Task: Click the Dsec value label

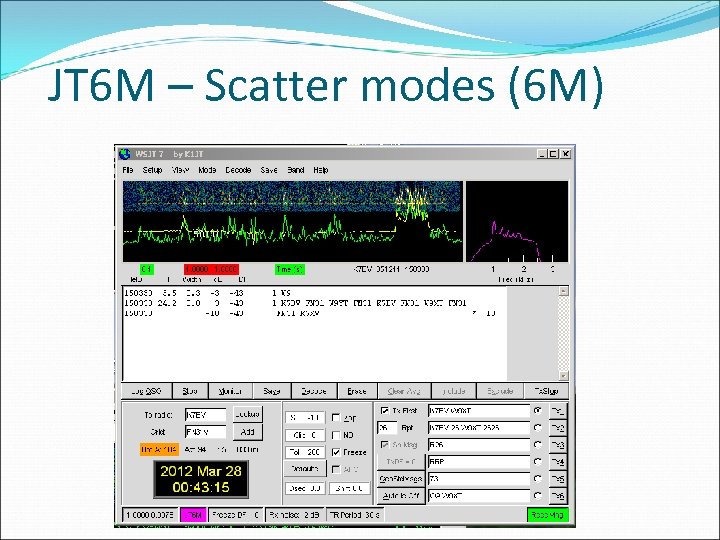Action: (x=305, y=488)
